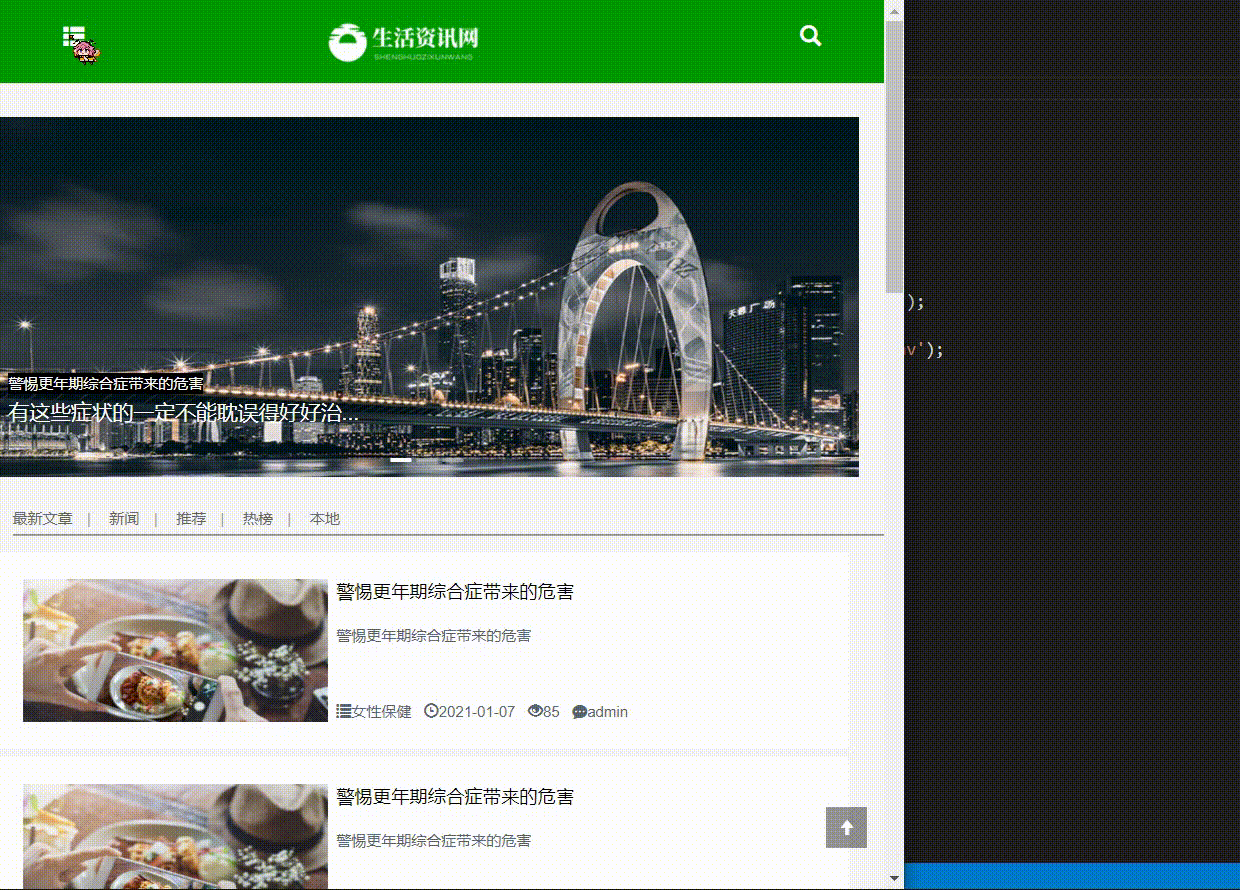Switch to the 本地 tab
Image resolution: width=1240 pixels, height=890 pixels.
pos(325,518)
